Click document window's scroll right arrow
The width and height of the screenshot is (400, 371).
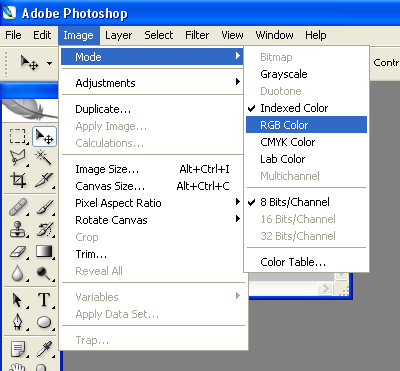pyautogui.click(x=325, y=288)
